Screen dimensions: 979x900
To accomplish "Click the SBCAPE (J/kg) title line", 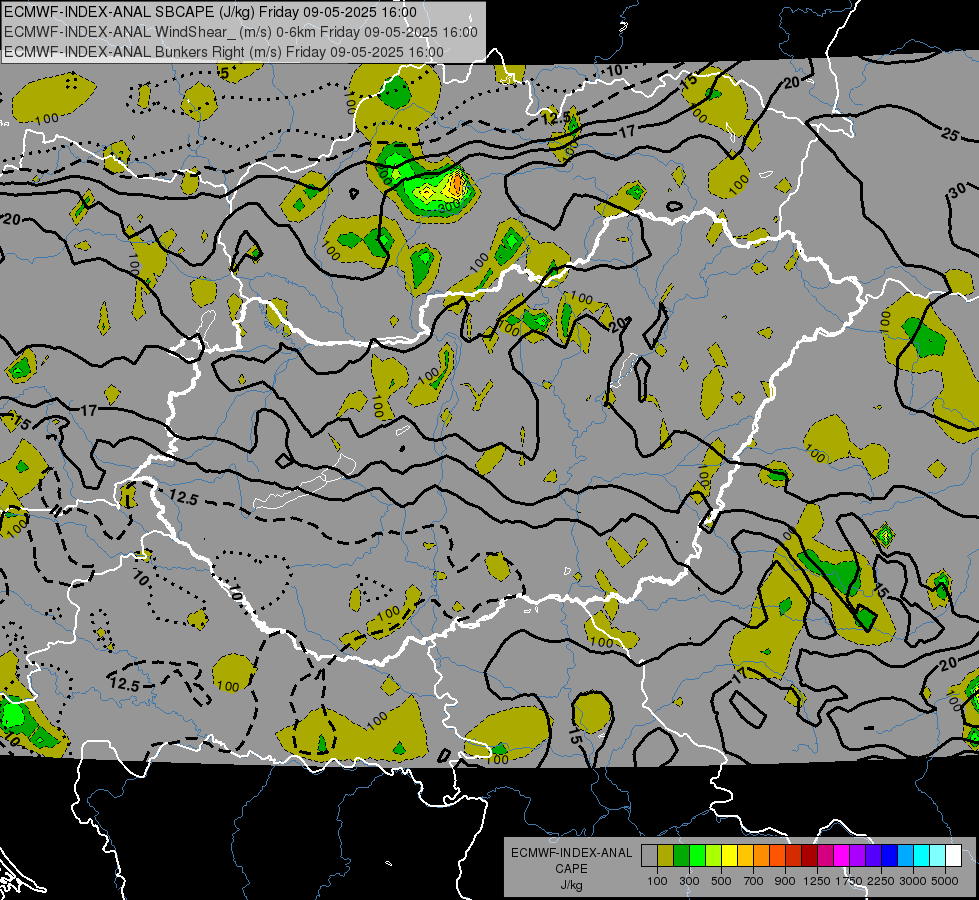I will point(210,12).
